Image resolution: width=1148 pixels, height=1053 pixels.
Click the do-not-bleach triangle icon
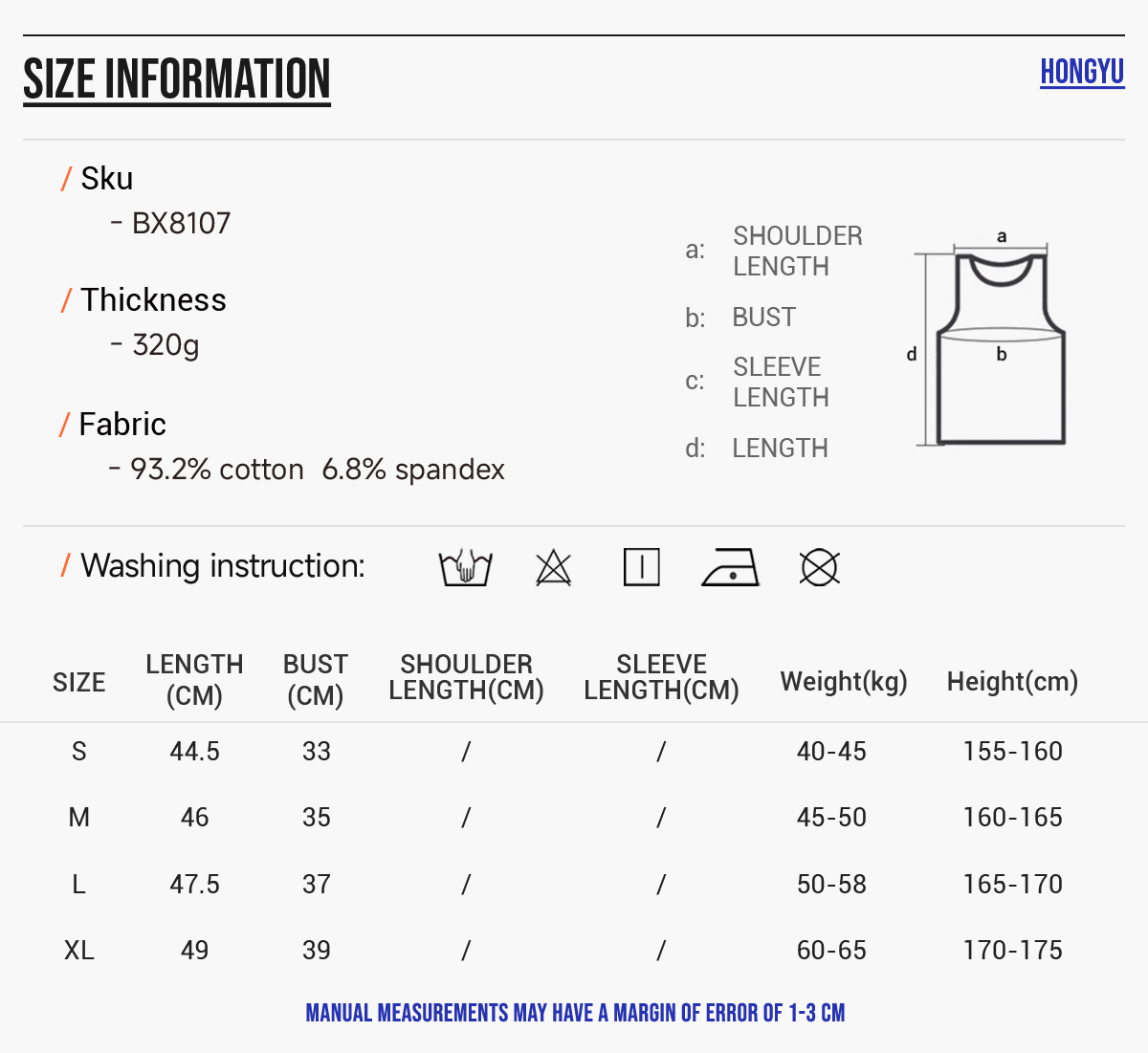pyautogui.click(x=553, y=568)
